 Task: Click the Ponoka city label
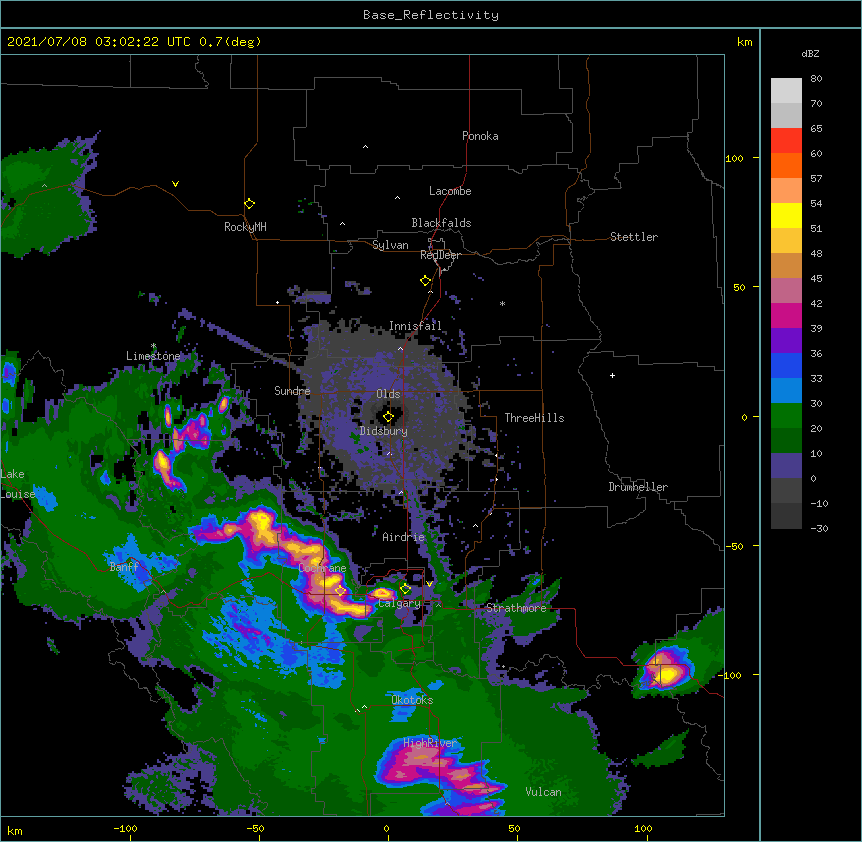(480, 136)
